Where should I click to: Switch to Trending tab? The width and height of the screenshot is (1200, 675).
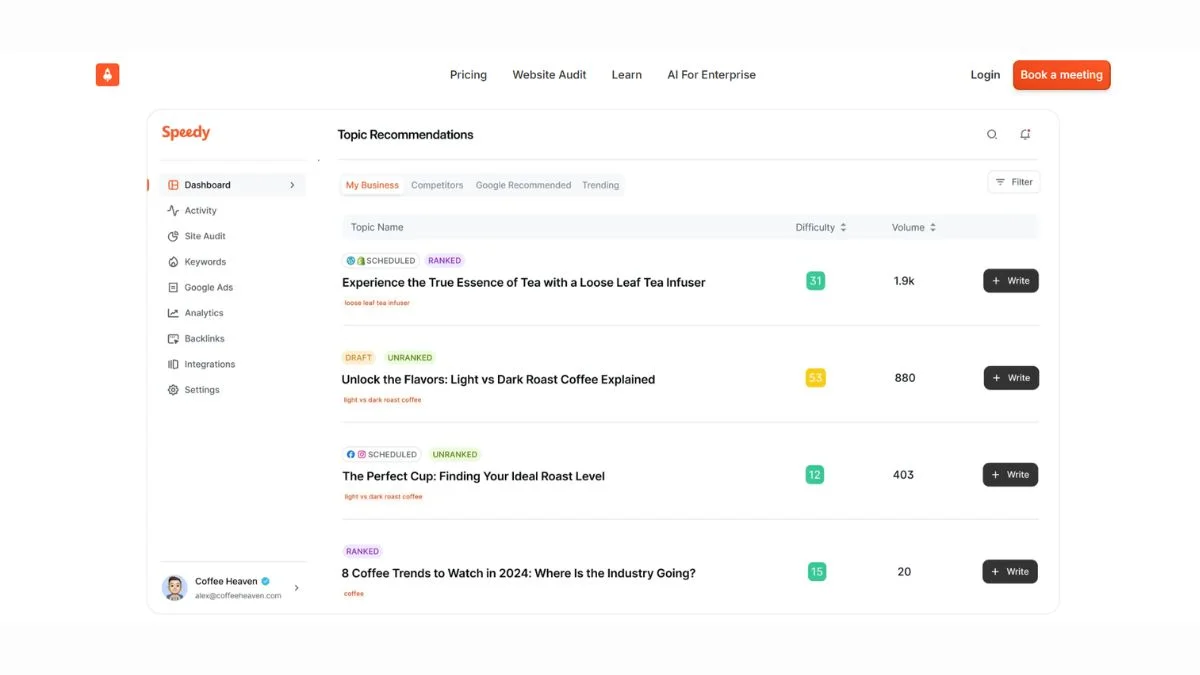[x=600, y=185]
